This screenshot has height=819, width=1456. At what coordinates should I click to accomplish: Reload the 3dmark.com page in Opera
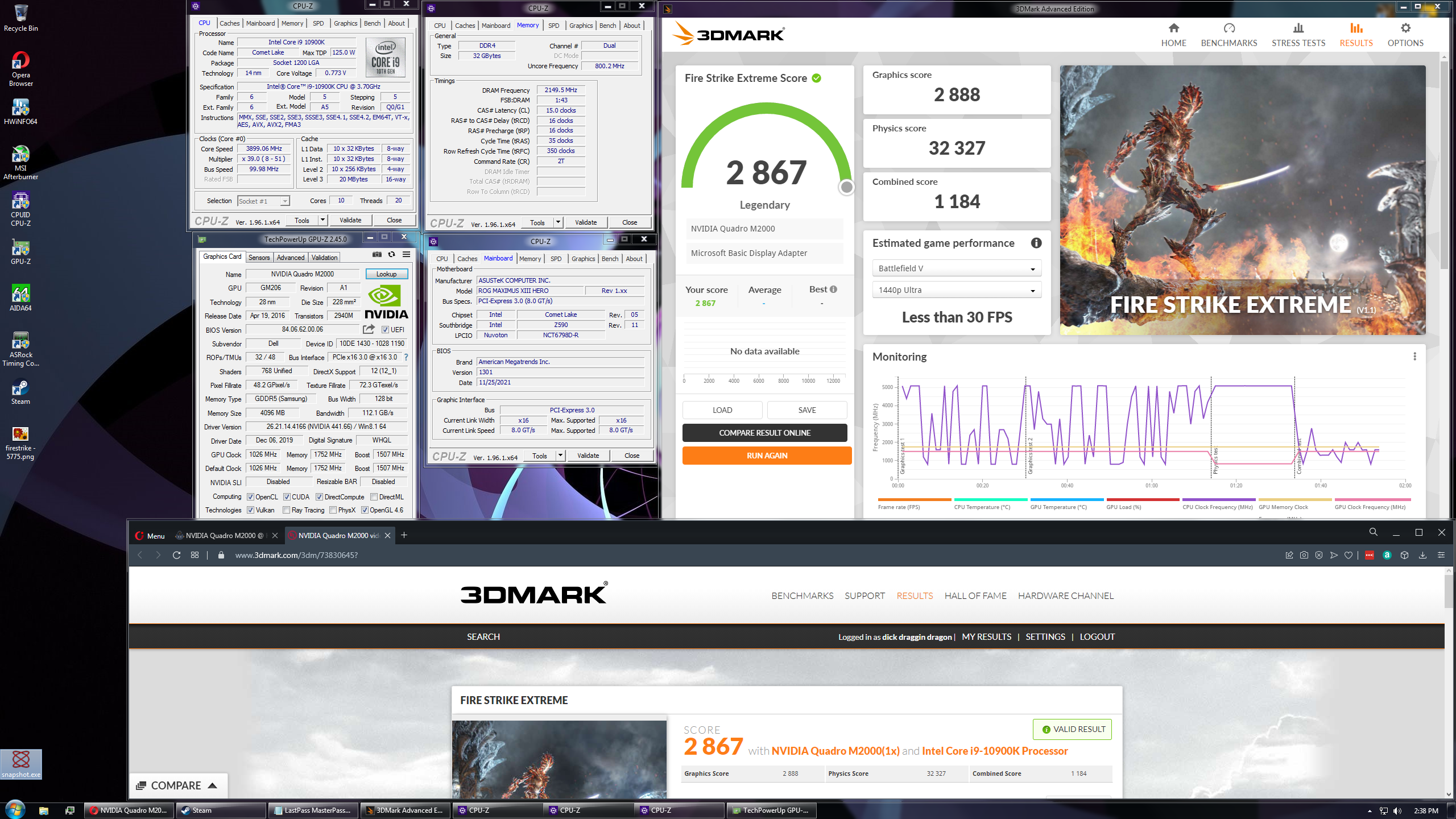176,555
